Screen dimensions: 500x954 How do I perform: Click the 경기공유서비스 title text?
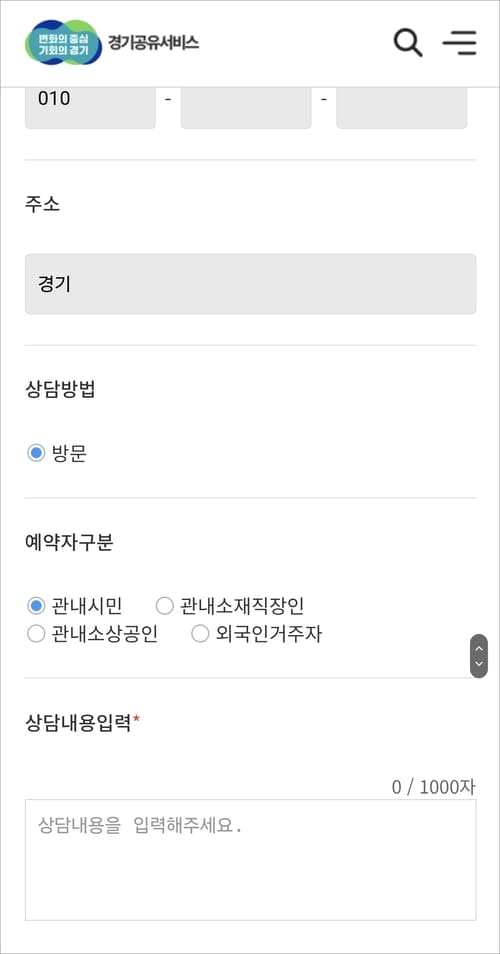point(153,43)
